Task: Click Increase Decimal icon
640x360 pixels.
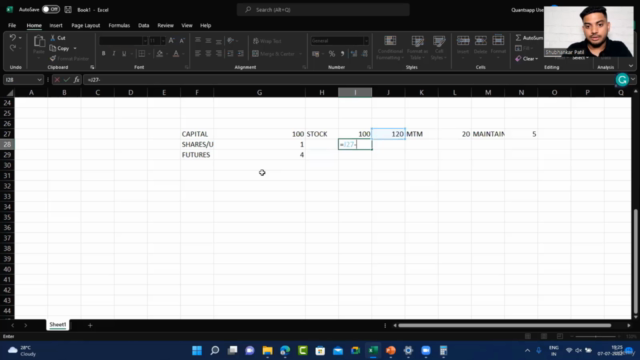Action: tap(353, 53)
